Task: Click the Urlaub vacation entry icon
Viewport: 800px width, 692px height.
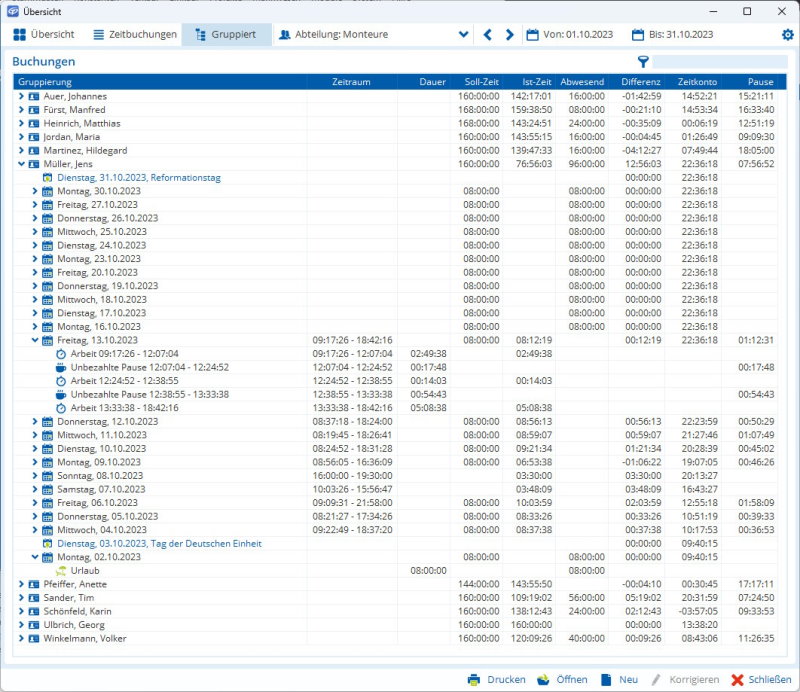Action: tap(61, 570)
